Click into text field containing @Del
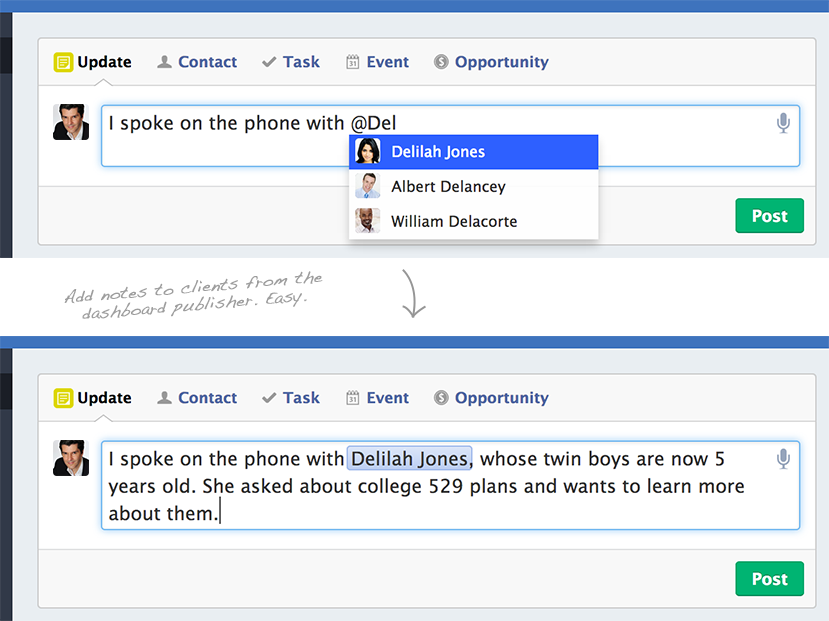This screenshot has width=829, height=621. pyautogui.click(x=450, y=136)
